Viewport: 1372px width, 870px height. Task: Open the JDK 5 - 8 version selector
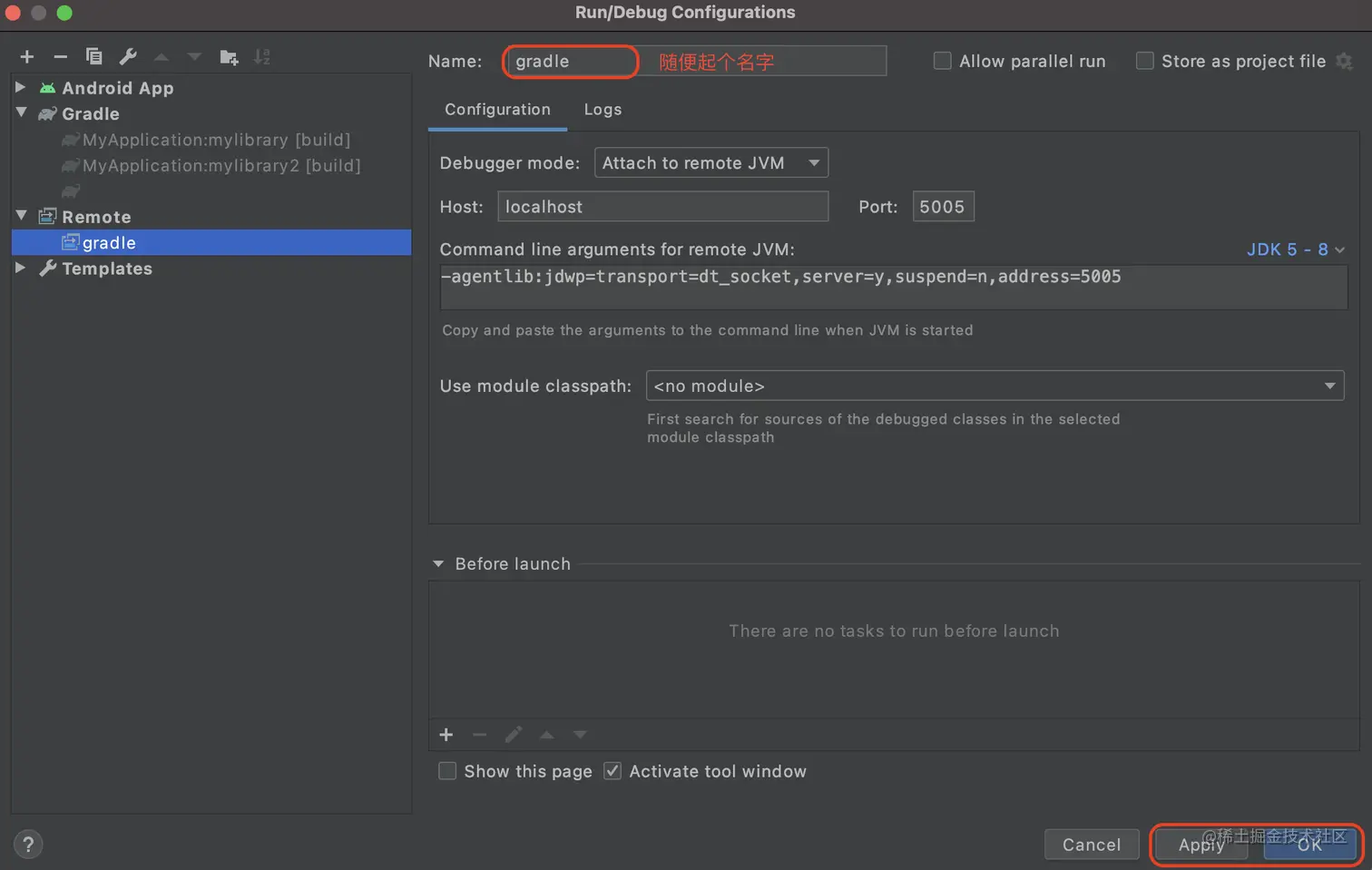point(1295,249)
